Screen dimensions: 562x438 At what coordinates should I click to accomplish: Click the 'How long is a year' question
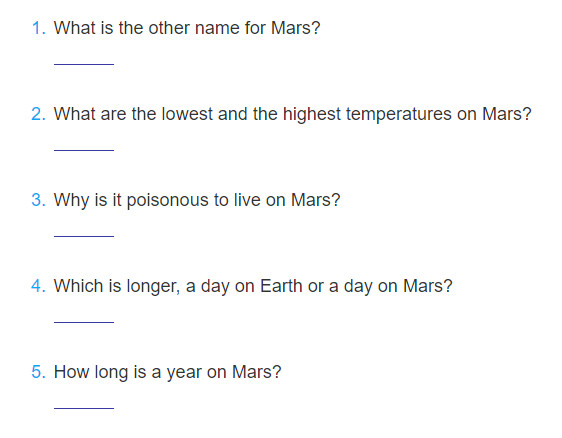point(167,373)
